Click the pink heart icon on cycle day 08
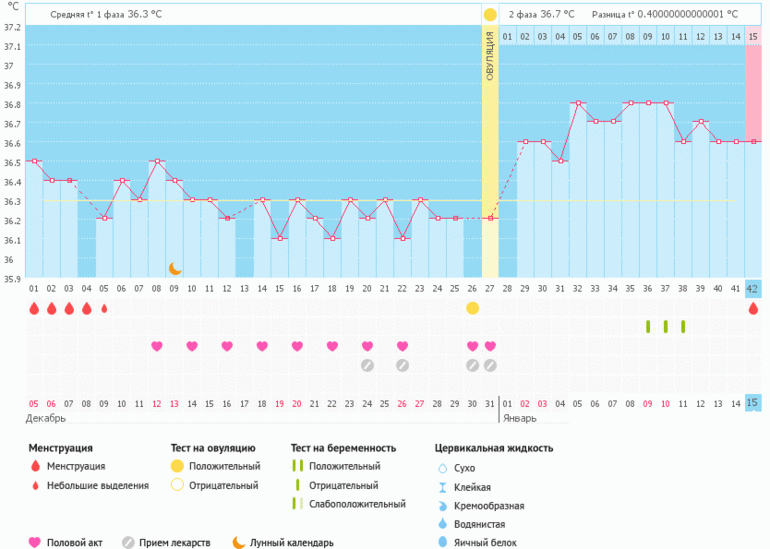 (157, 346)
